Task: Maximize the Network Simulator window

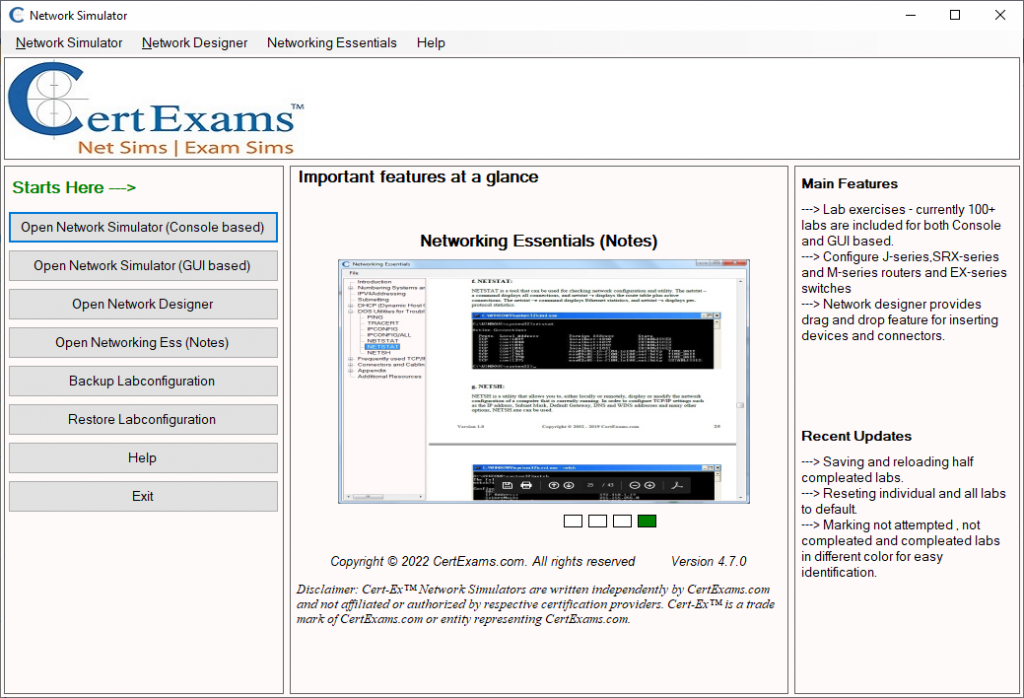Action: 955,16
